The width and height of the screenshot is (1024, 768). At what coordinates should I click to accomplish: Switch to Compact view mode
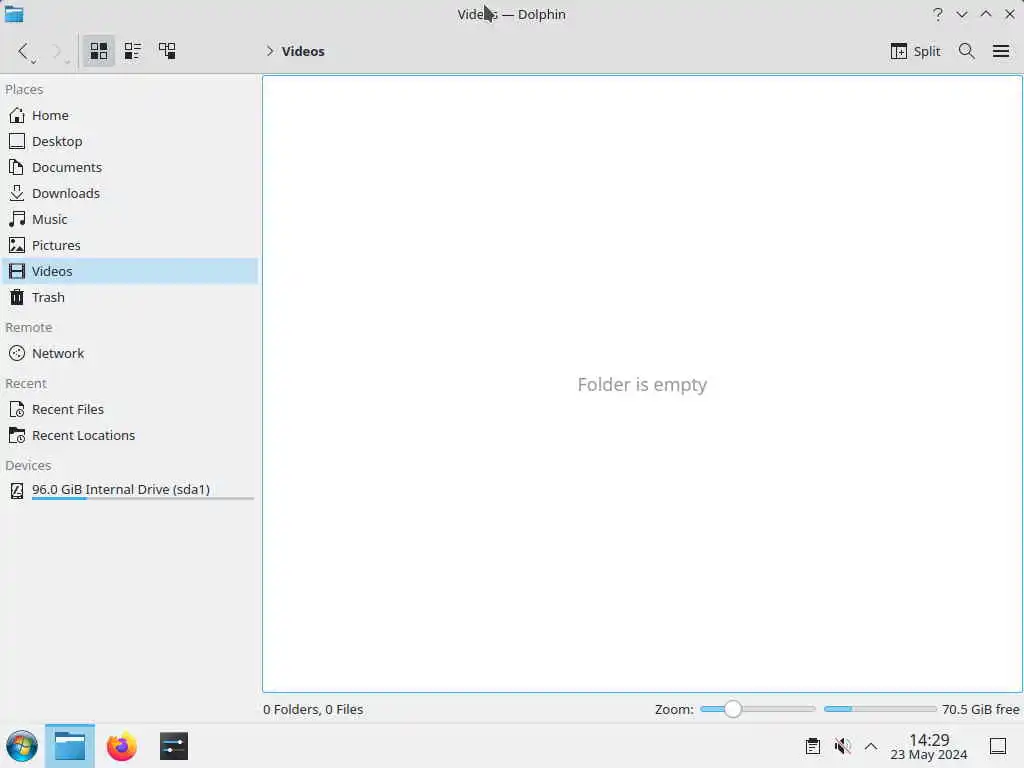pyautogui.click(x=133, y=51)
